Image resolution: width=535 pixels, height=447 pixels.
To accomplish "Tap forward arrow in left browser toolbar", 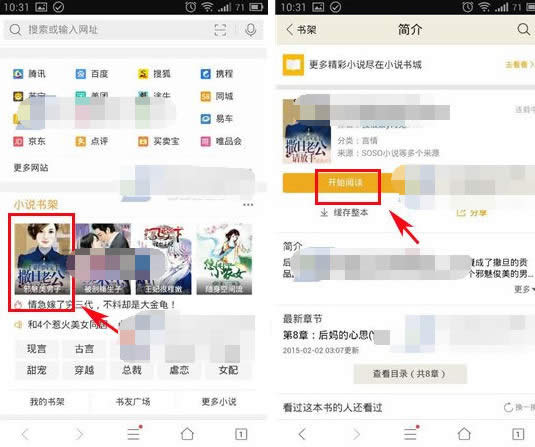I will click(79, 434).
